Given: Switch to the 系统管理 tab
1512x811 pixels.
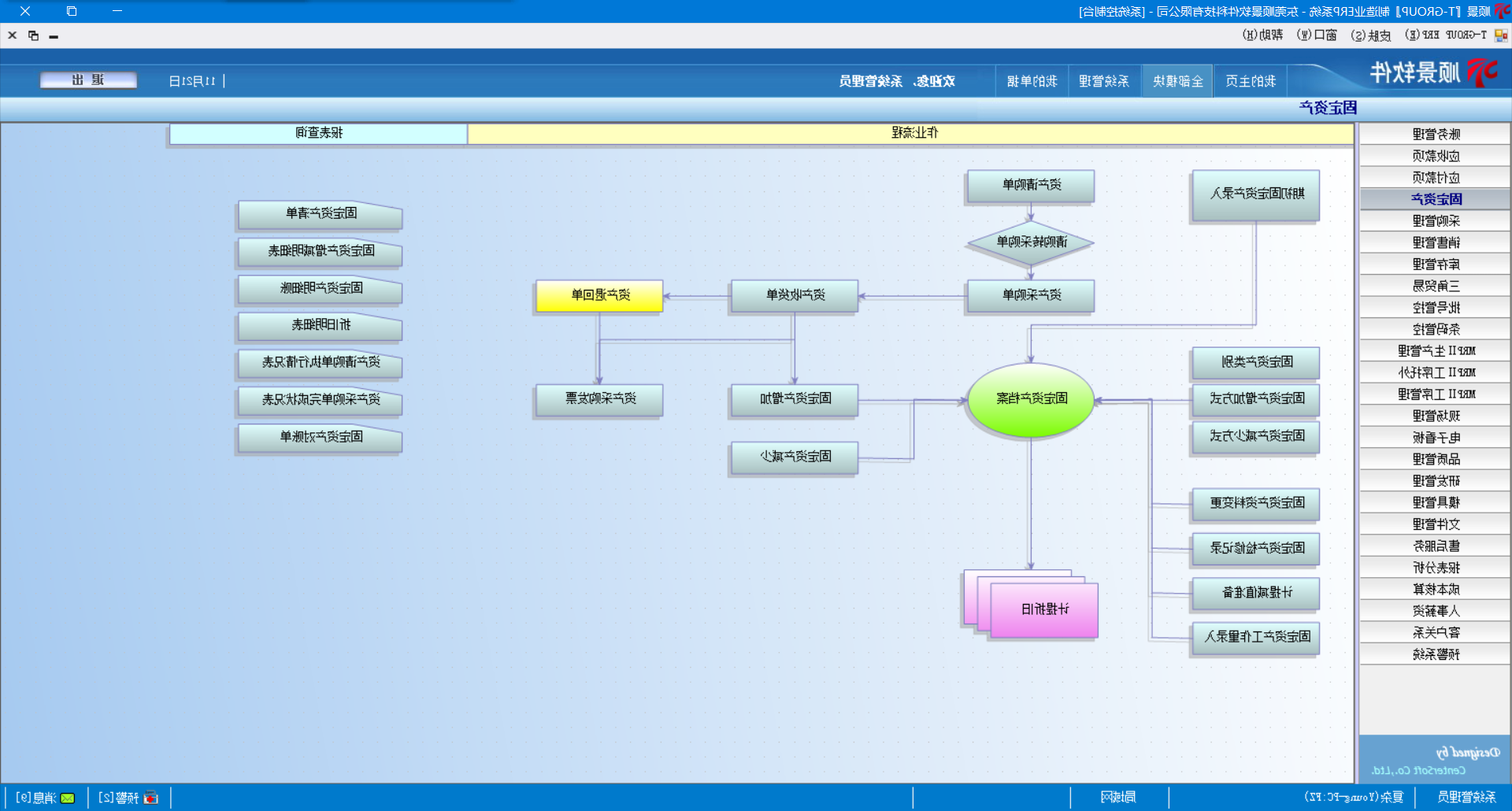Looking at the screenshot, I should click(1103, 81).
